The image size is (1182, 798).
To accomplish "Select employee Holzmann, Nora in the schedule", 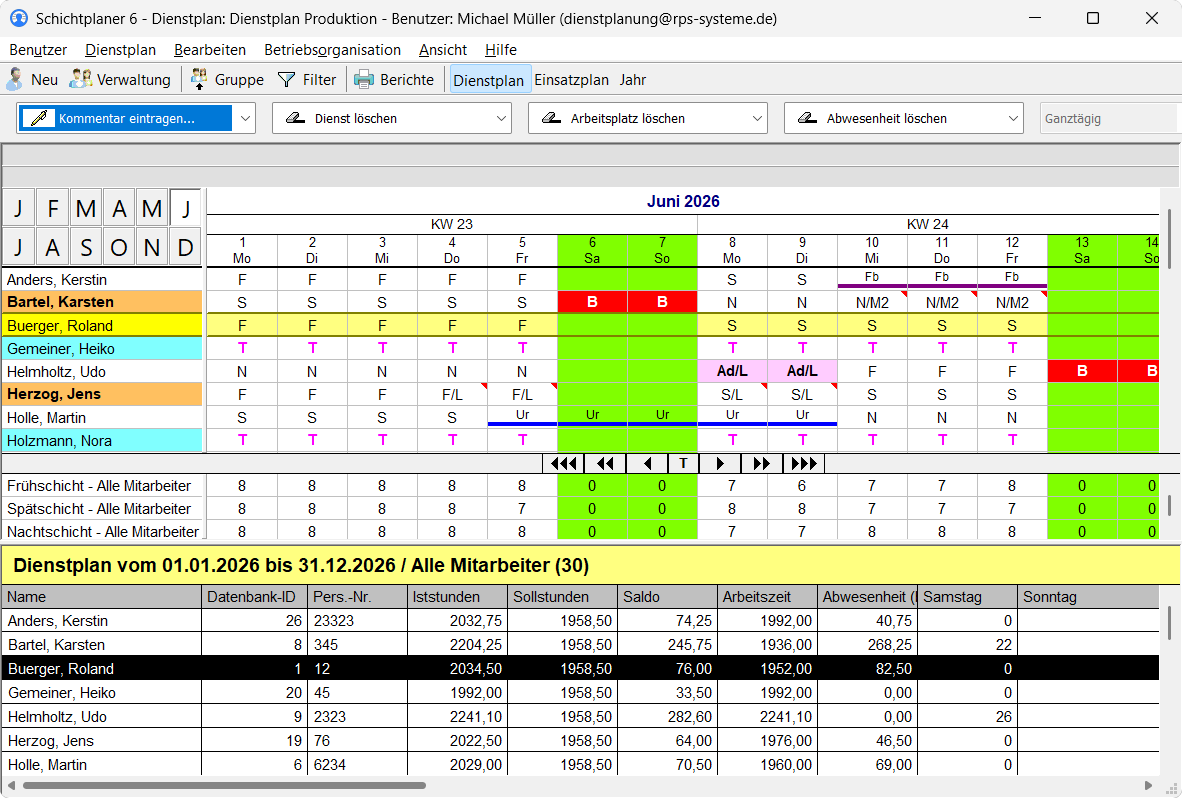I will [x=103, y=441].
